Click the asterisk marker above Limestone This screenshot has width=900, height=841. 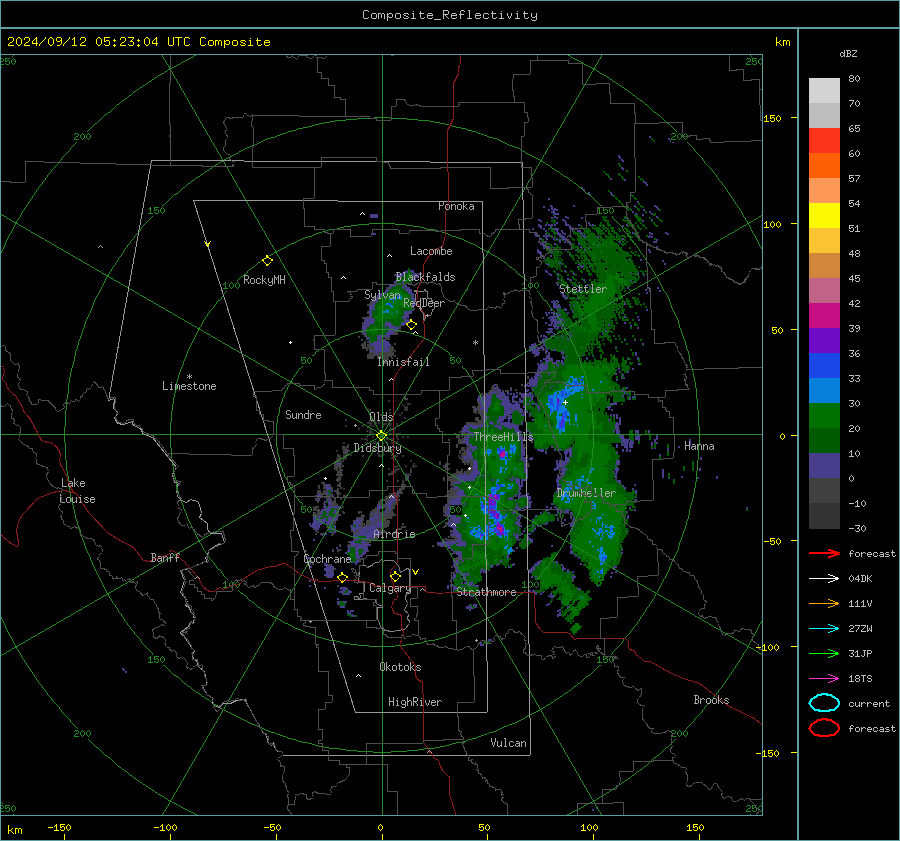(189, 377)
